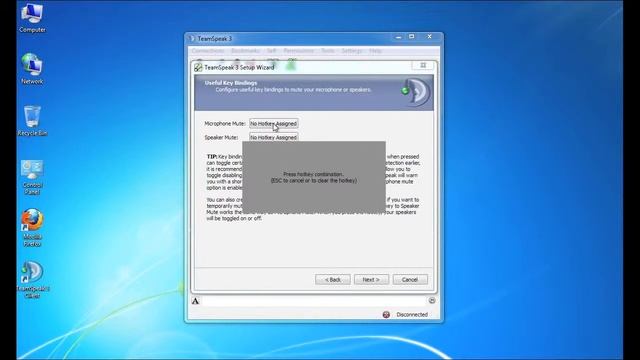This screenshot has height=360, width=640.
Task: Select the Control Panel desktop icon
Action: pyautogui.click(x=32, y=177)
